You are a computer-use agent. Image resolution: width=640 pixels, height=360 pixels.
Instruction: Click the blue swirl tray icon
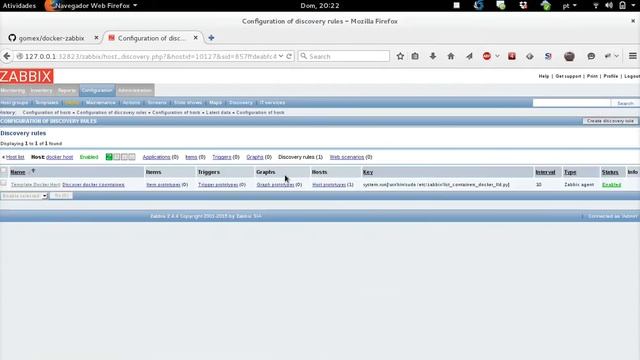pos(478,5)
